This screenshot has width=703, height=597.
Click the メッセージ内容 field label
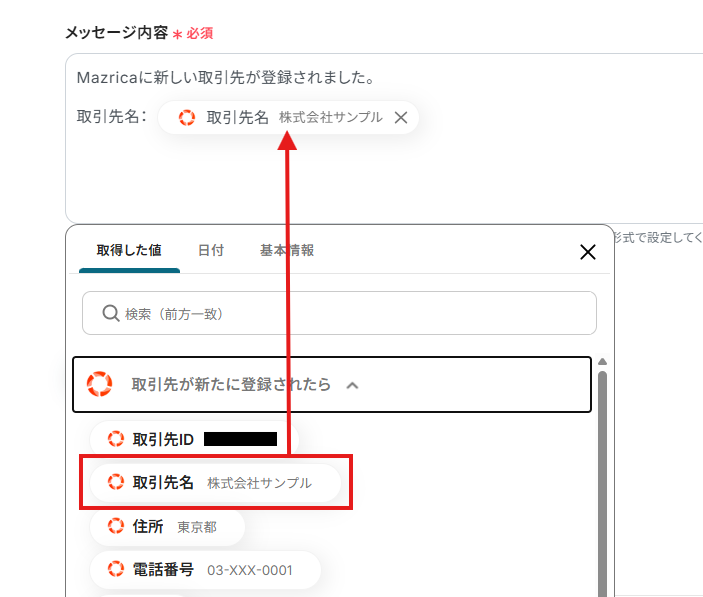(x=117, y=33)
